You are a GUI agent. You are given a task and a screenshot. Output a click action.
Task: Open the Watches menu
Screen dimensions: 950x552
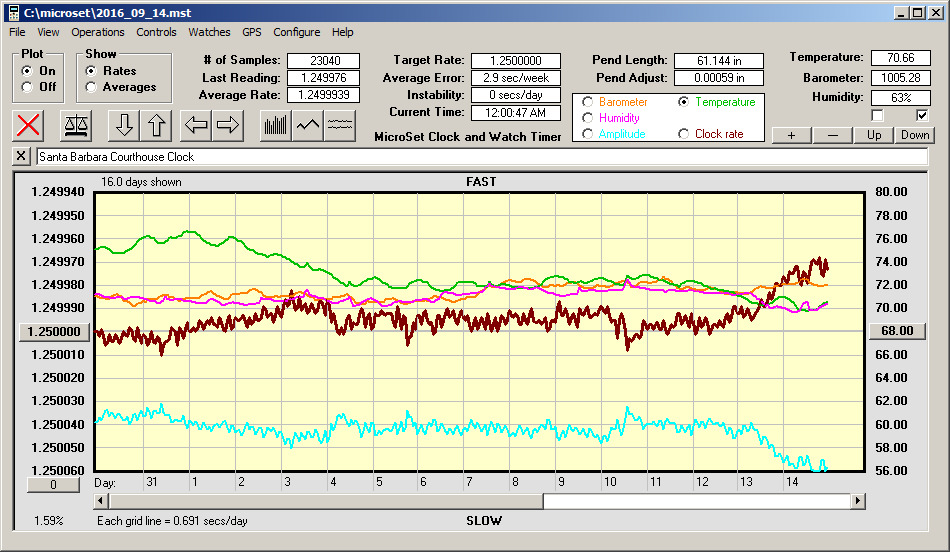[x=209, y=32]
